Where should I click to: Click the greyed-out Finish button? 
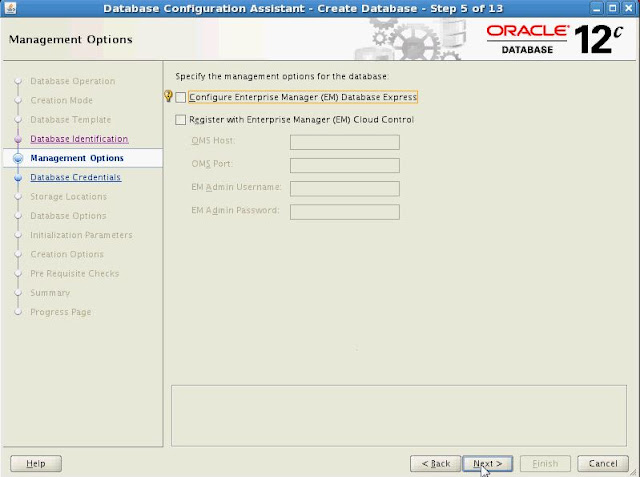coord(545,464)
